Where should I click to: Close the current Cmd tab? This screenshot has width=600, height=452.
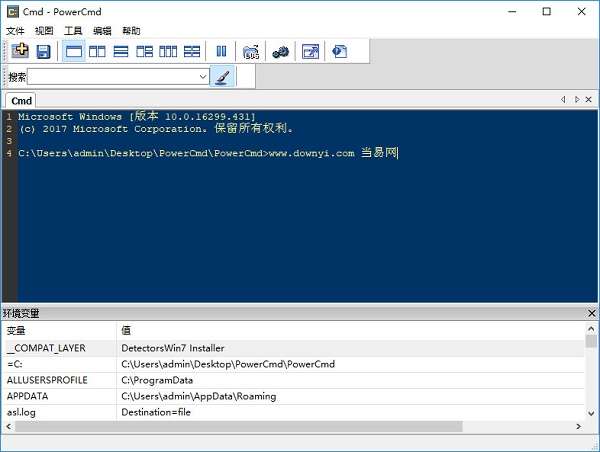click(589, 100)
